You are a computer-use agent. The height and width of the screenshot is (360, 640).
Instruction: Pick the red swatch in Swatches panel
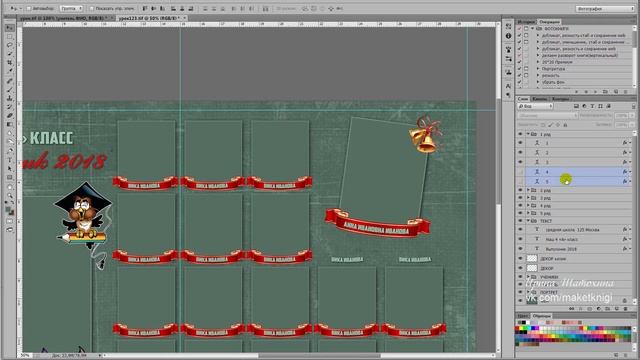click(518, 328)
